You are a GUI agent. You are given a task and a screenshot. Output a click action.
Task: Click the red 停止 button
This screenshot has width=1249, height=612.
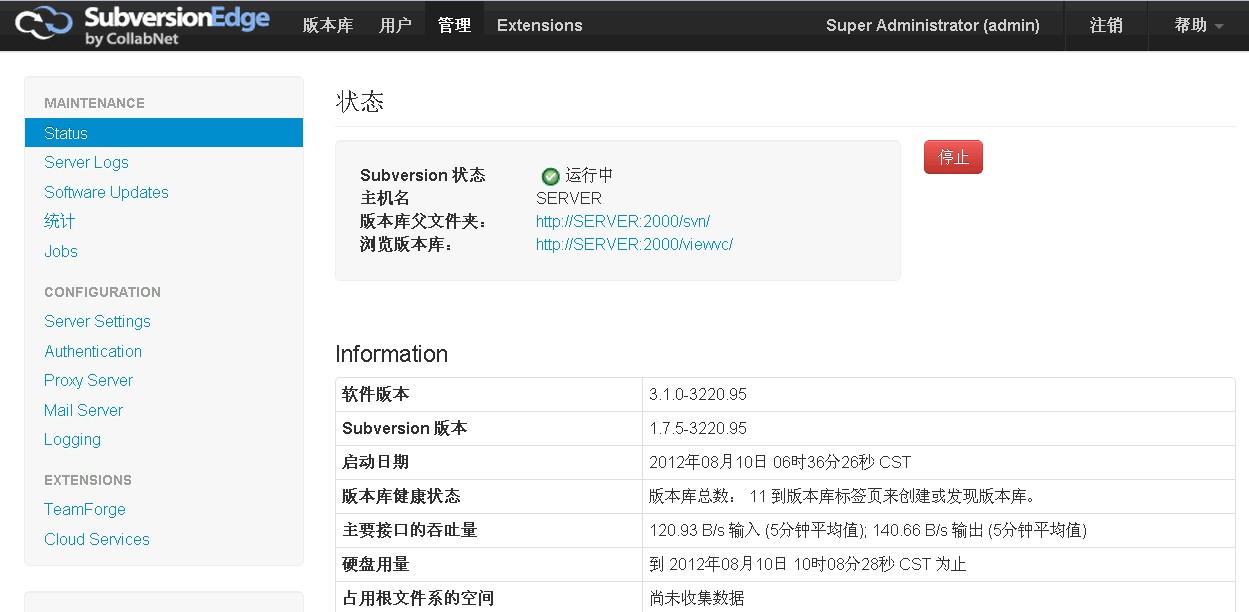click(x=953, y=157)
